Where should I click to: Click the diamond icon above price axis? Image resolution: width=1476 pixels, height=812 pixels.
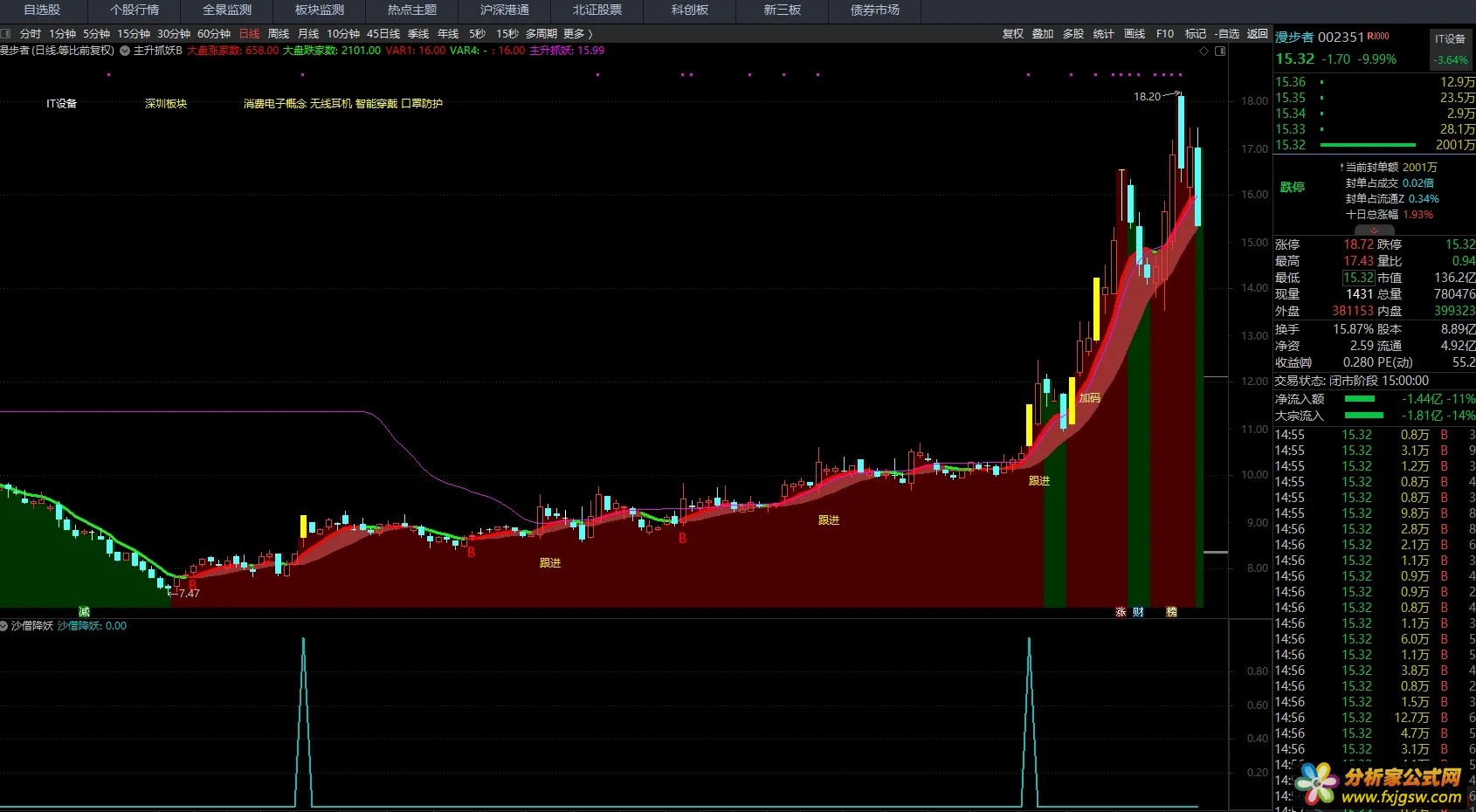pyautogui.click(x=1204, y=51)
